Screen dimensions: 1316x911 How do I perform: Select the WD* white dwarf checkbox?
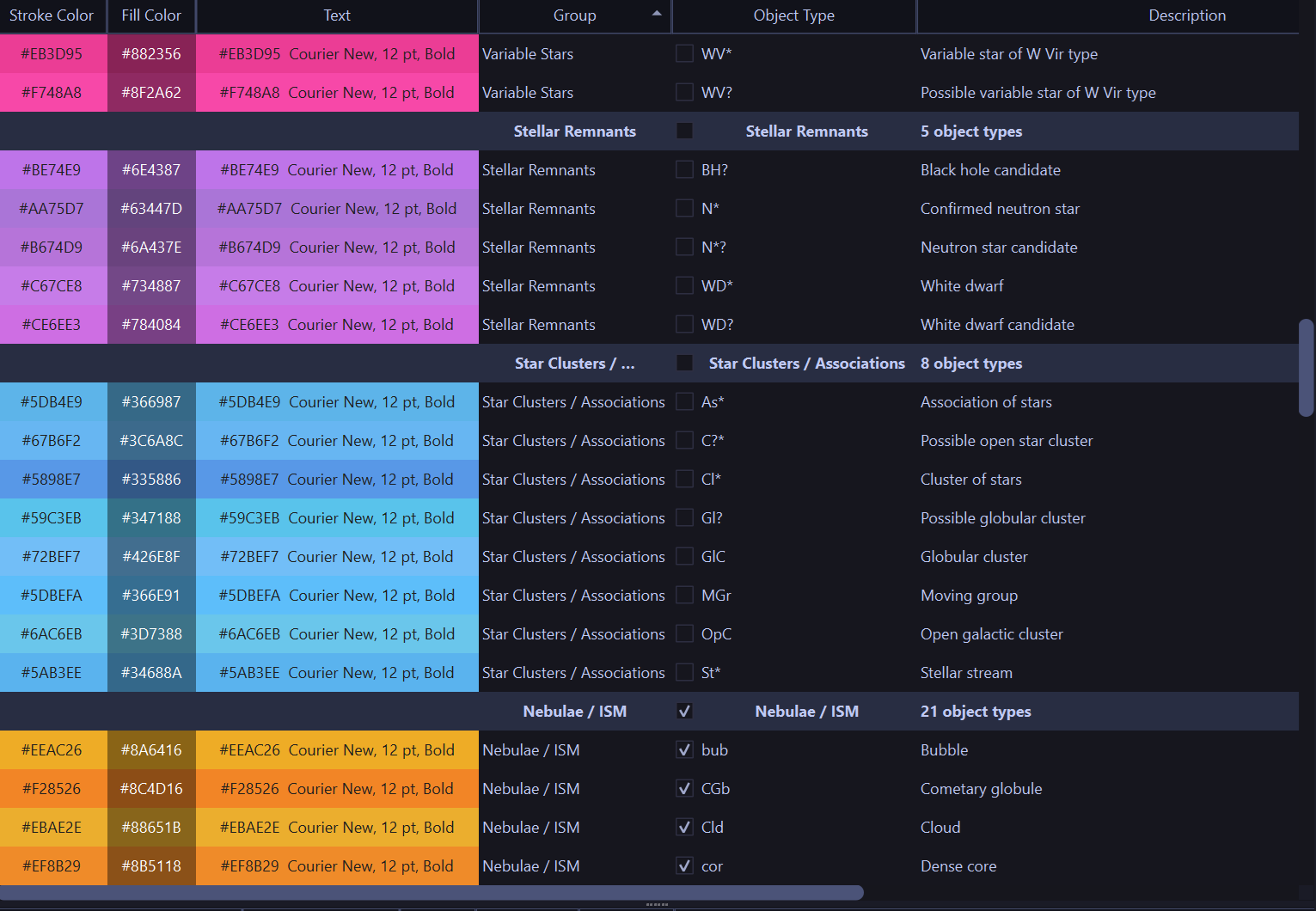pyautogui.click(x=684, y=285)
